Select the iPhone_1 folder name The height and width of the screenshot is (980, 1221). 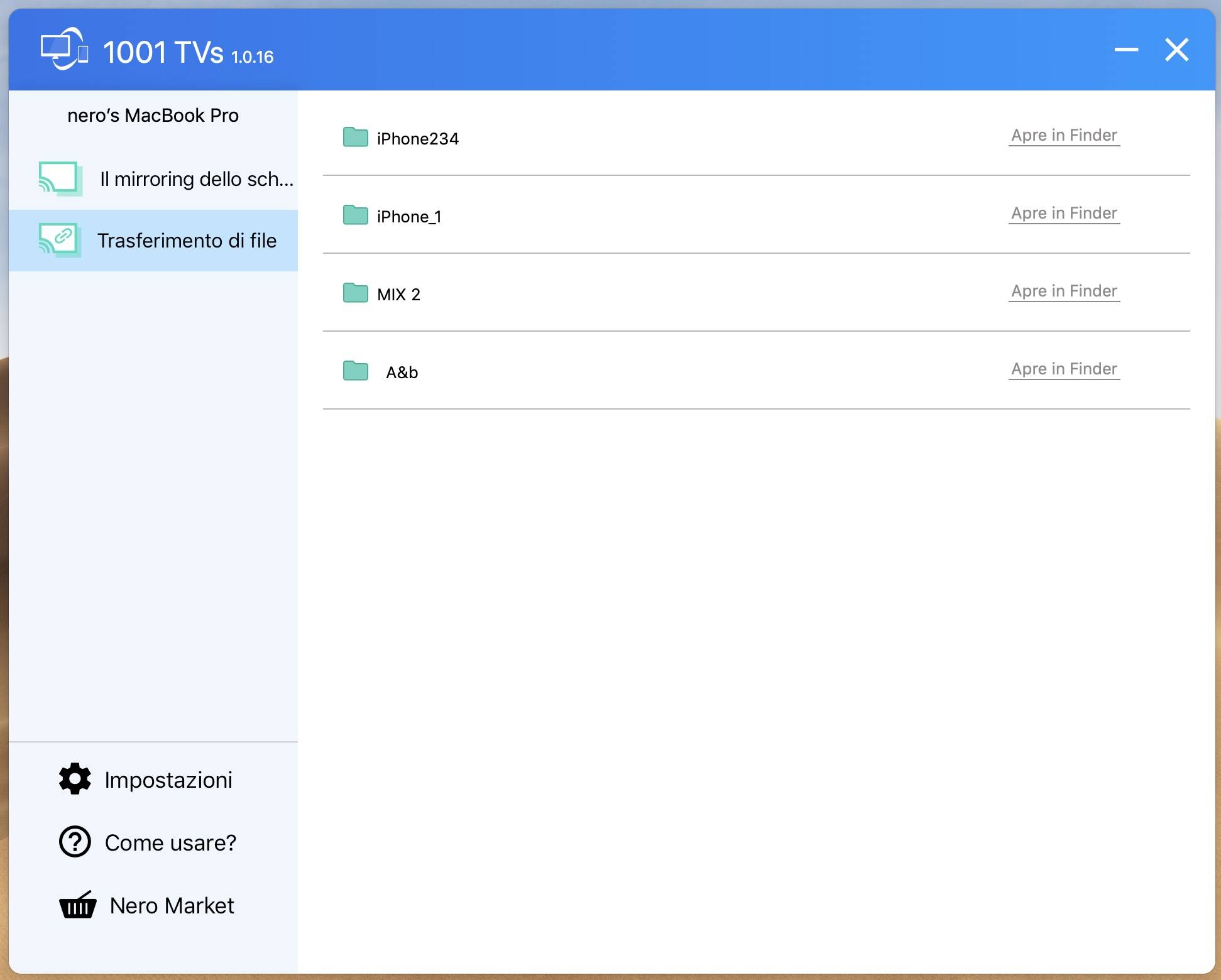click(409, 217)
